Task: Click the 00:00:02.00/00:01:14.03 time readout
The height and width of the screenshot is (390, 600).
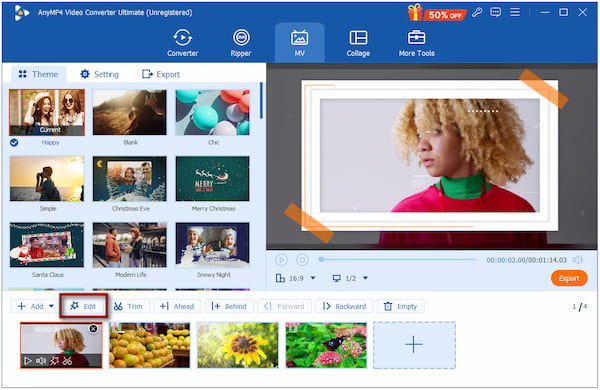Action: pos(527,260)
